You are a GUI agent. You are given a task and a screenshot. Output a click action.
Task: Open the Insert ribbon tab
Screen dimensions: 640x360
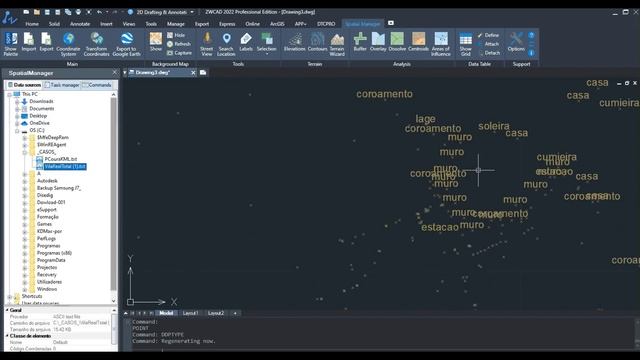(106, 24)
